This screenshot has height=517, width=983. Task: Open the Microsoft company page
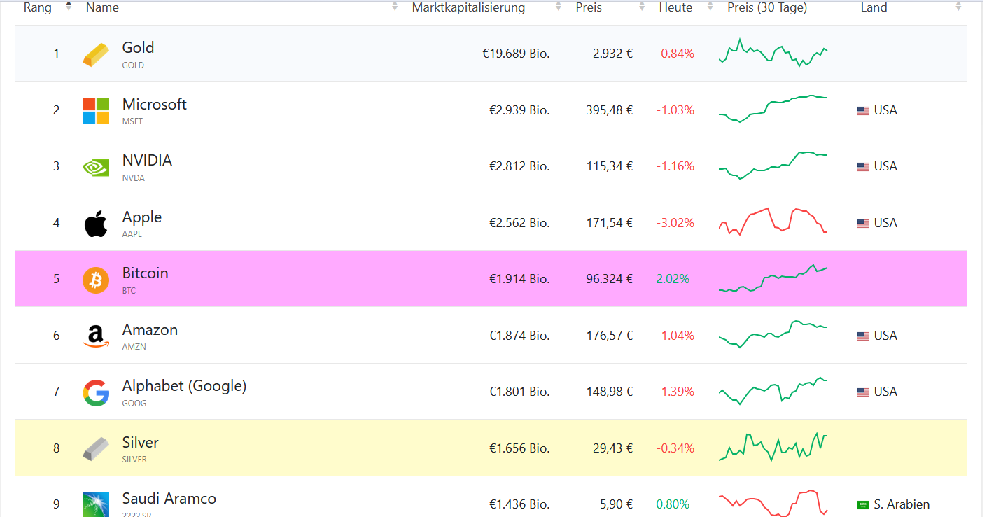[x=154, y=104]
